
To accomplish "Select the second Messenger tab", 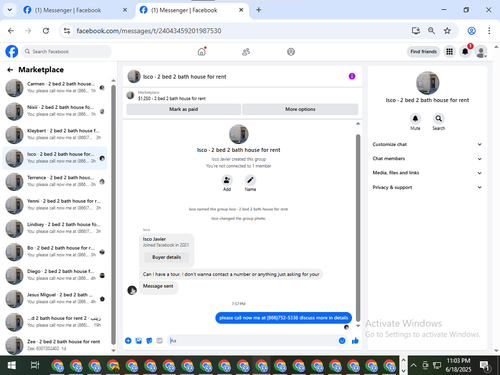I will [x=192, y=10].
